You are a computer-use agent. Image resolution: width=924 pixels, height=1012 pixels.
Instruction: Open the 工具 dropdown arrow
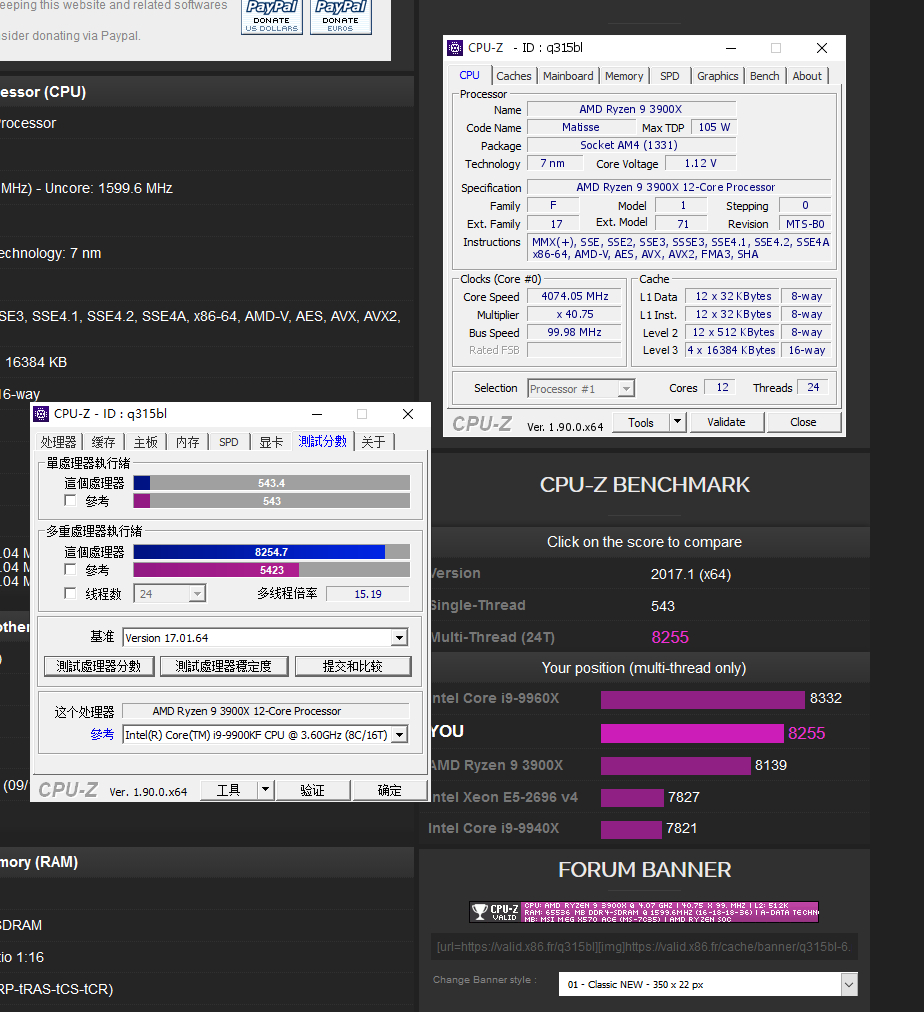click(265, 790)
